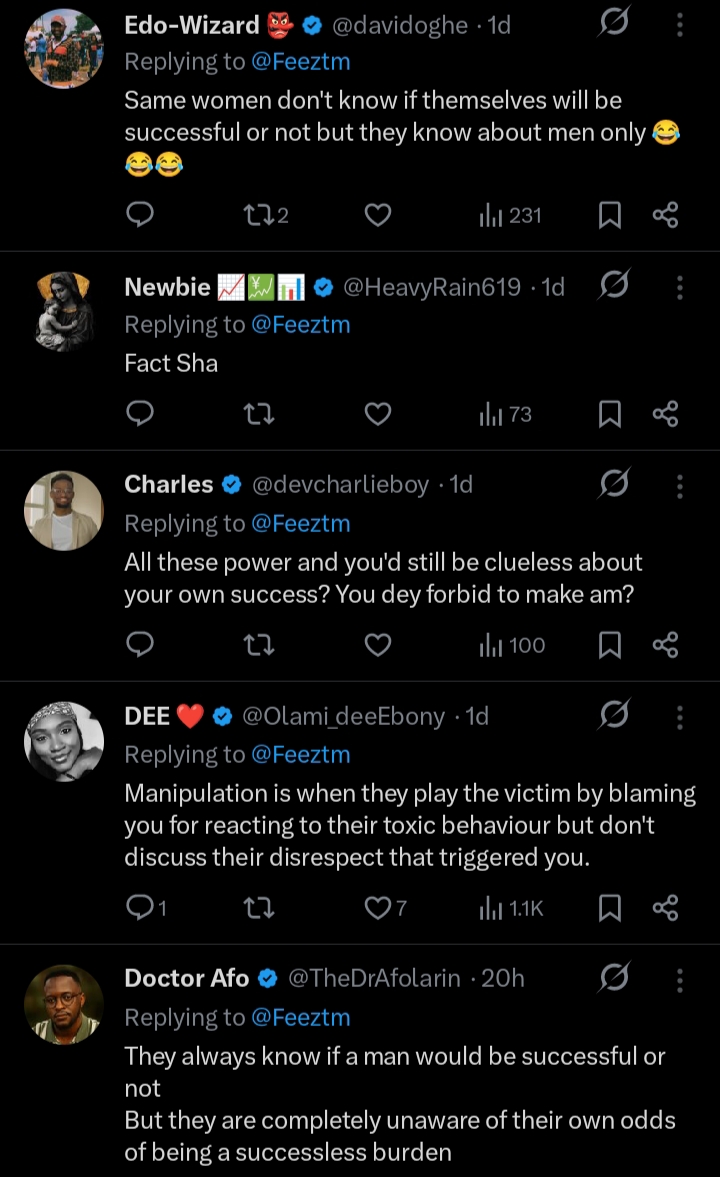
Task: Like Newbie's "Fact Sha" reply
Action: point(377,414)
